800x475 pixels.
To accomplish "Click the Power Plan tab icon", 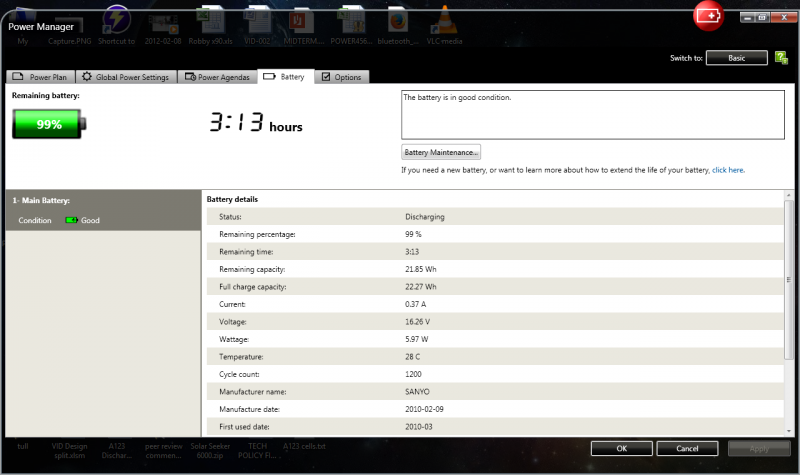I will coord(18,77).
